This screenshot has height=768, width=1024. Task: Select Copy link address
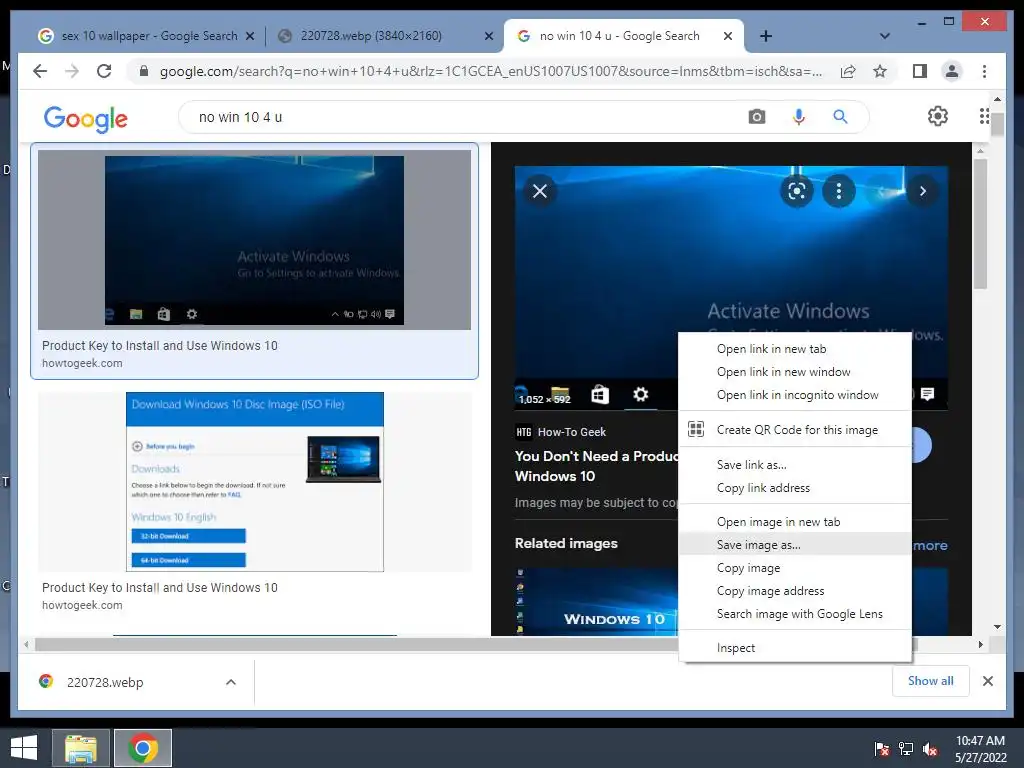[x=795, y=488]
